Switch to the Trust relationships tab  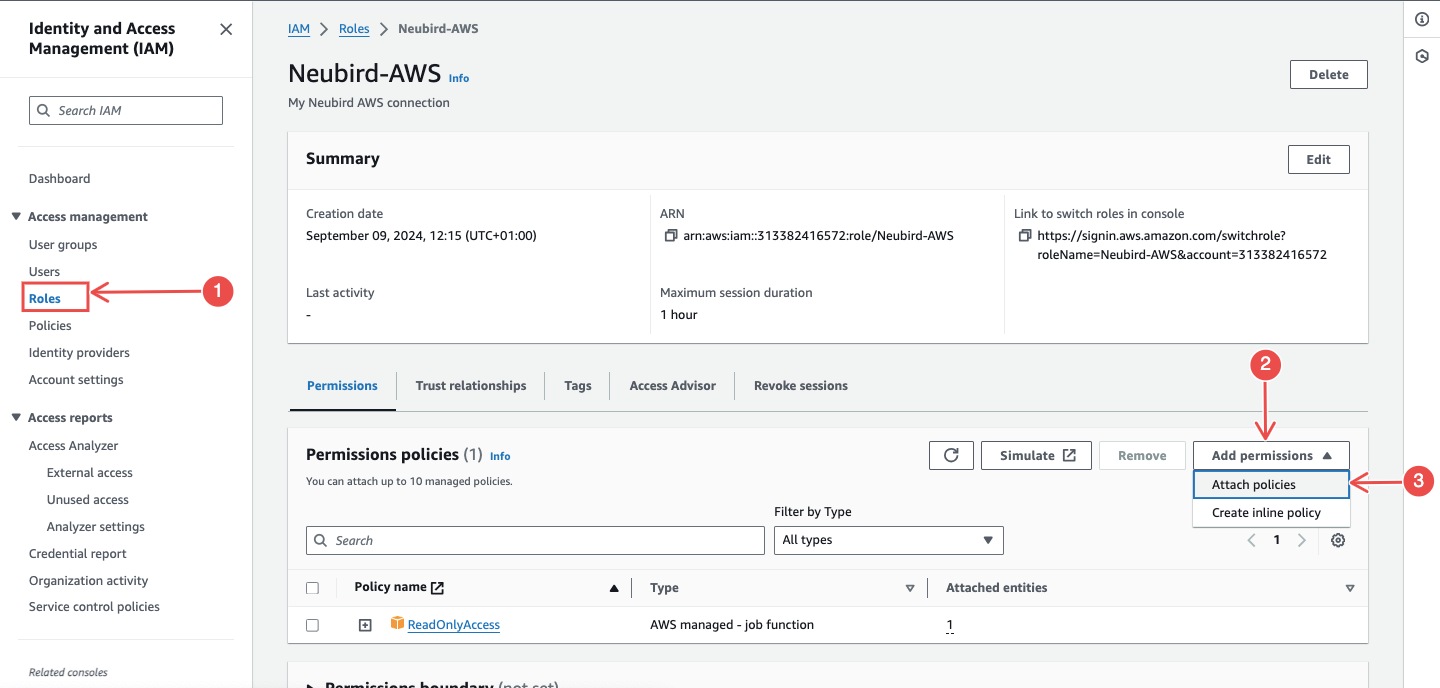(470, 385)
